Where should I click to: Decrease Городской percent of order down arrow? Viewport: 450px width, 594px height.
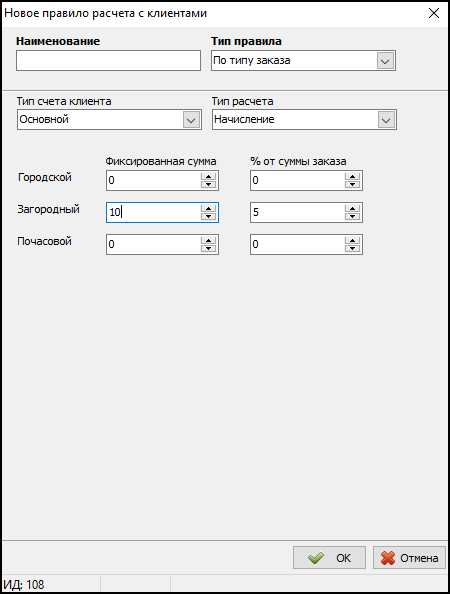click(x=352, y=184)
